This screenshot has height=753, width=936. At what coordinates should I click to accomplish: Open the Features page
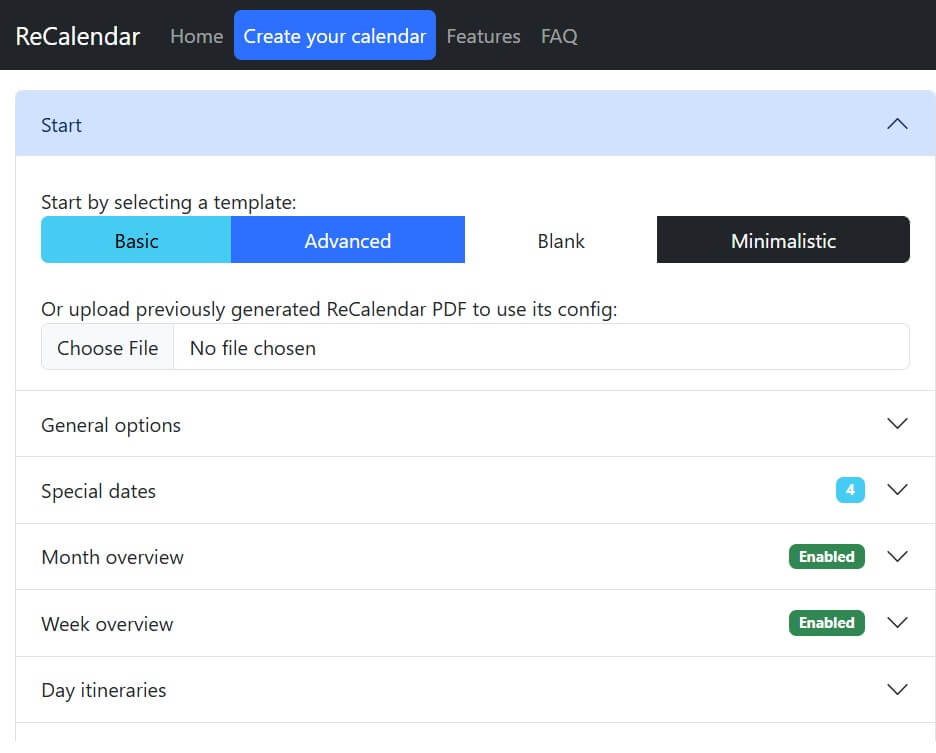[x=483, y=36]
